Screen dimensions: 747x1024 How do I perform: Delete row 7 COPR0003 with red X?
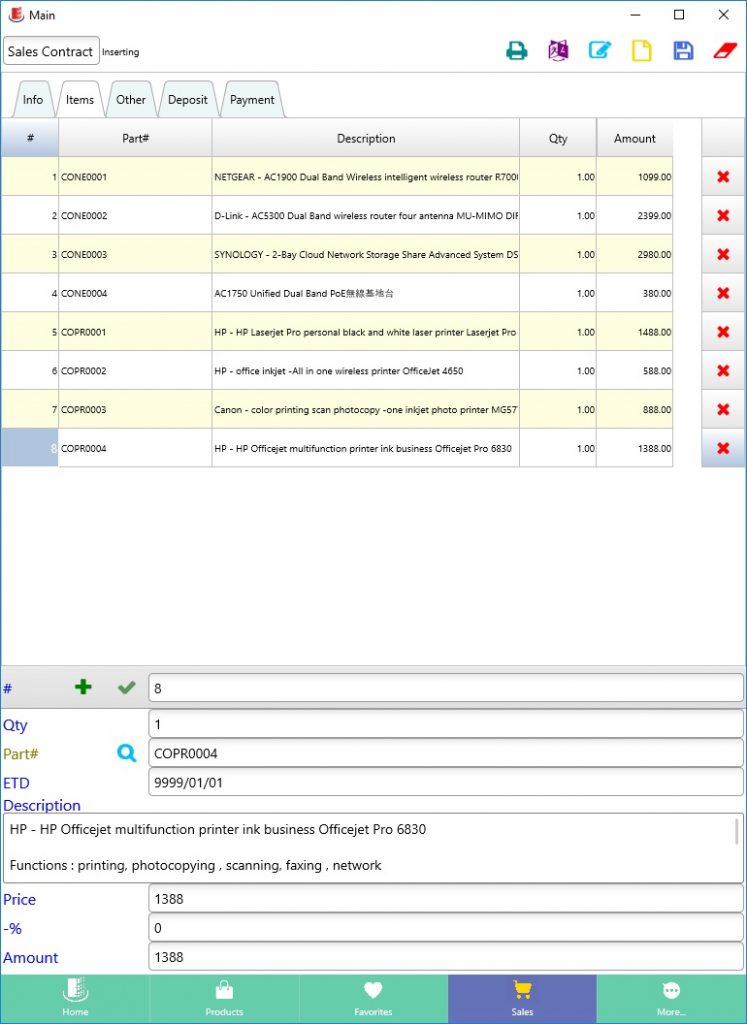tap(723, 409)
